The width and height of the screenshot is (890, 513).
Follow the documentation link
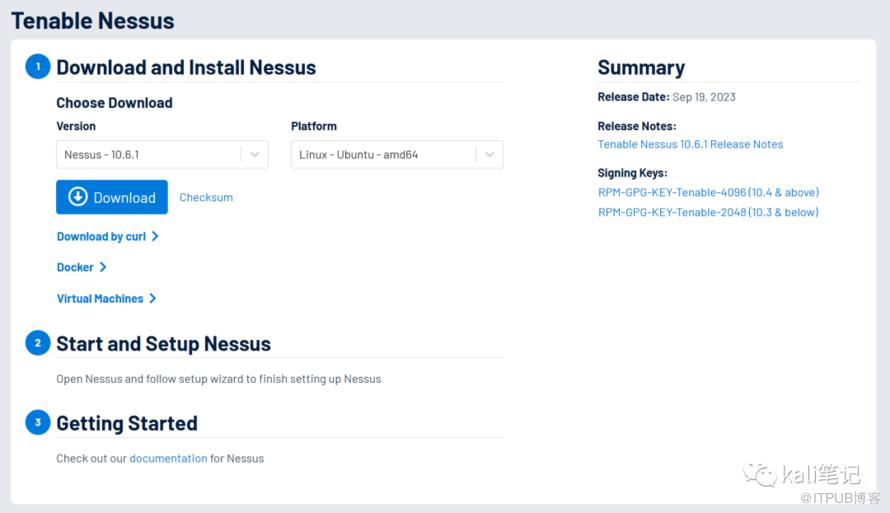tap(168, 458)
